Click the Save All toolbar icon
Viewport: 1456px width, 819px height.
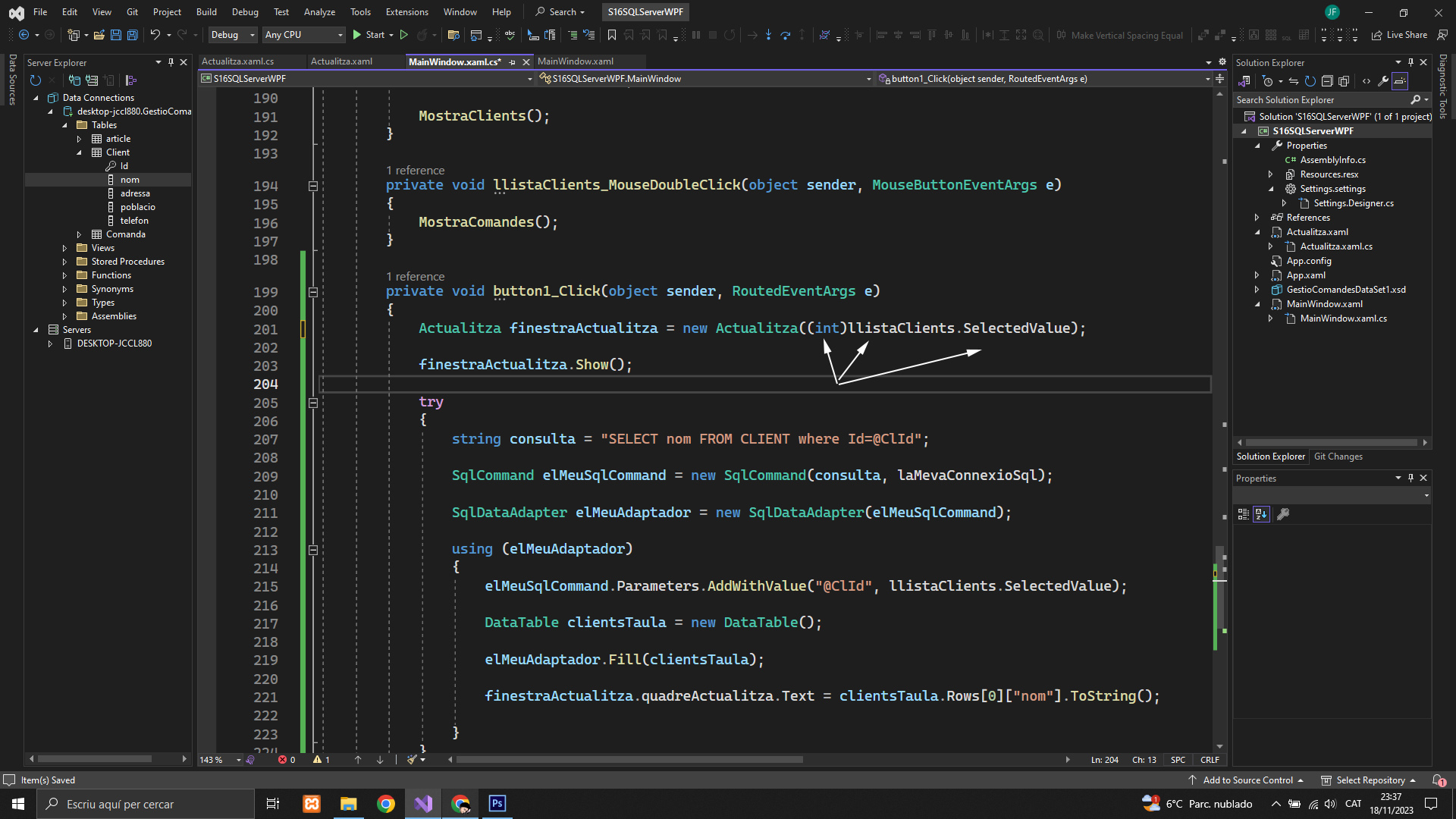point(133,35)
